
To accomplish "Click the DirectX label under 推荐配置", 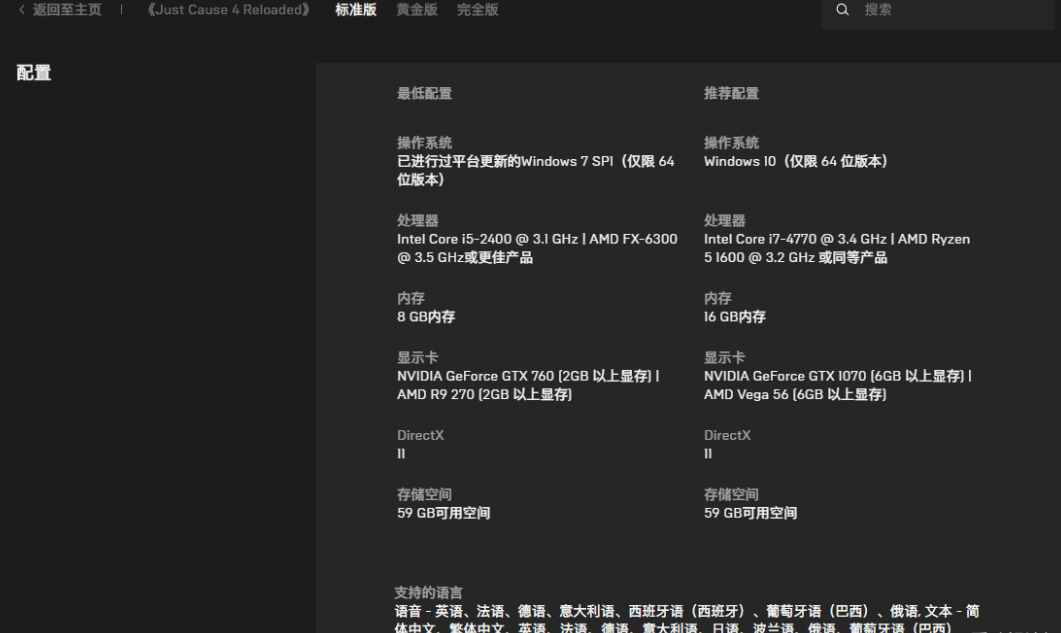I will point(727,435).
